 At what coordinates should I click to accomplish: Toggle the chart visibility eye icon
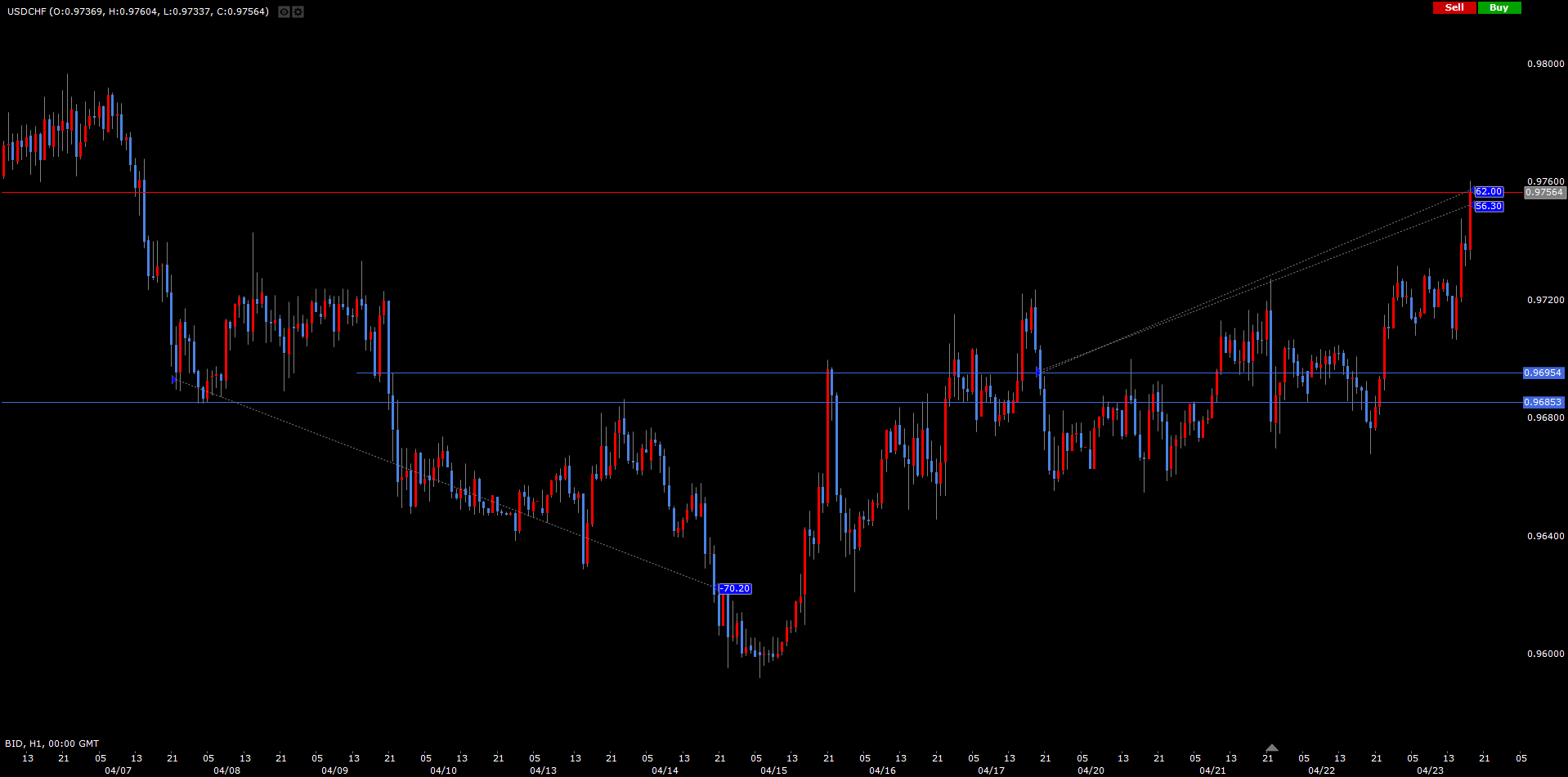284,12
